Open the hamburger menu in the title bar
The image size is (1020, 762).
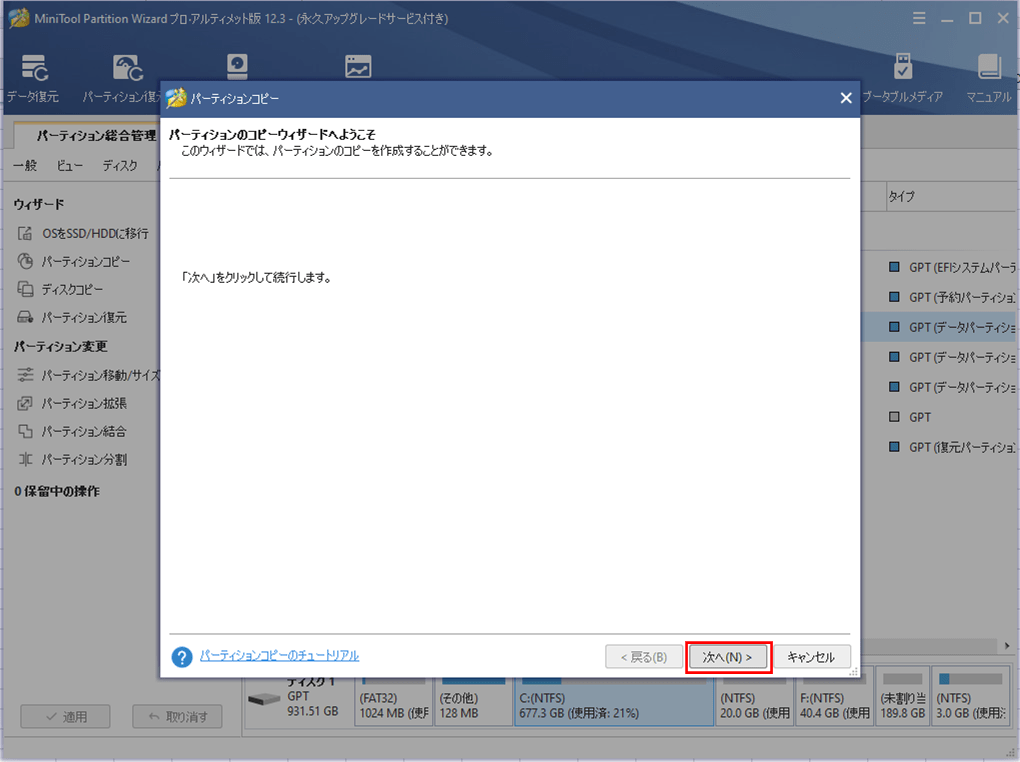(x=919, y=18)
